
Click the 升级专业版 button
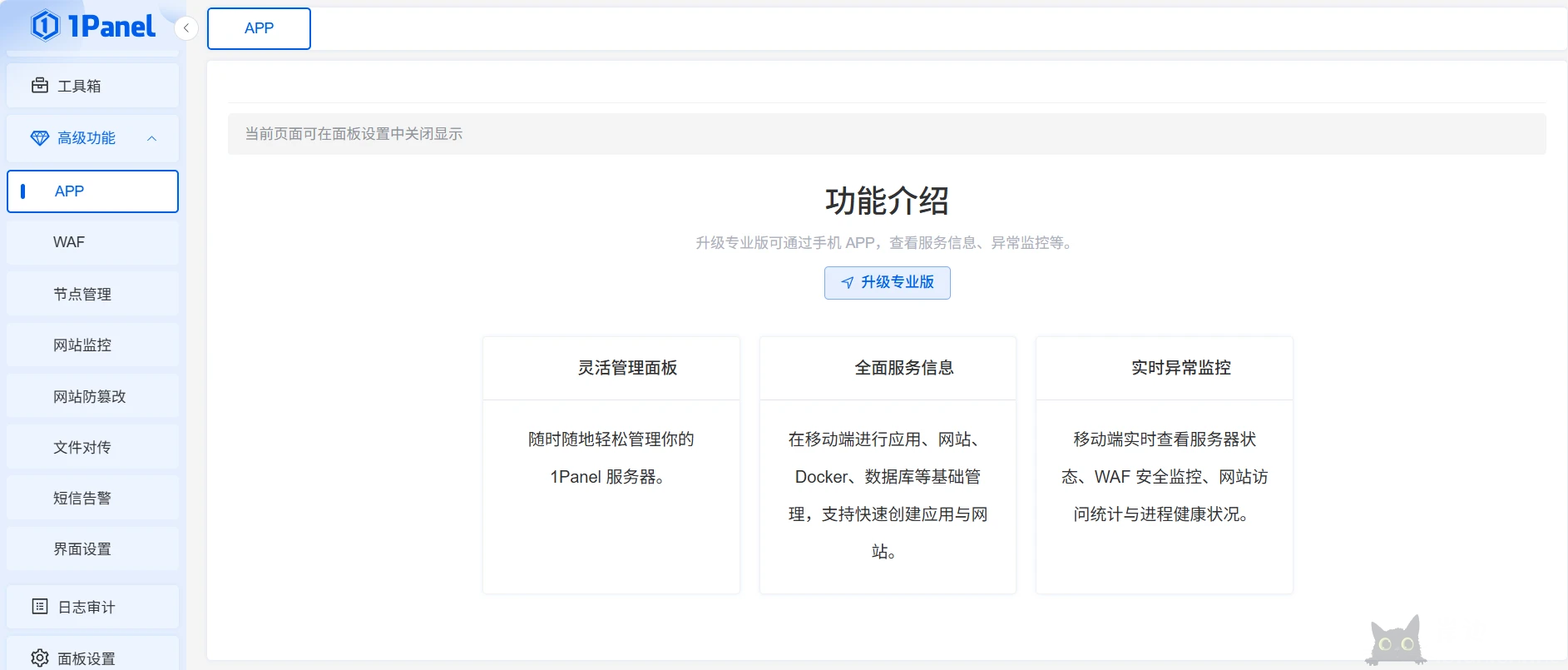click(887, 283)
